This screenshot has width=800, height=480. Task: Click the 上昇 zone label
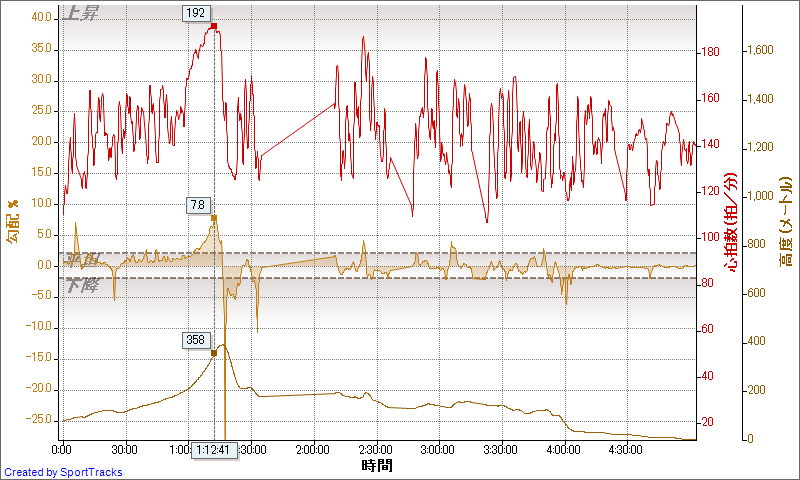point(80,15)
